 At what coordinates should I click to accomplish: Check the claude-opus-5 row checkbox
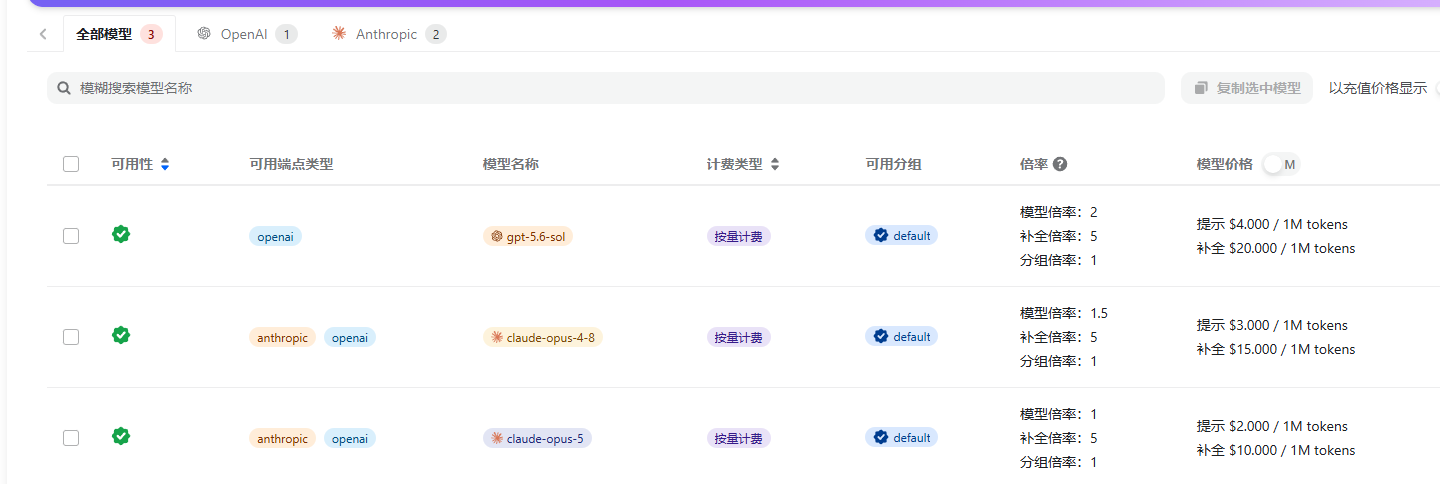[71, 438]
